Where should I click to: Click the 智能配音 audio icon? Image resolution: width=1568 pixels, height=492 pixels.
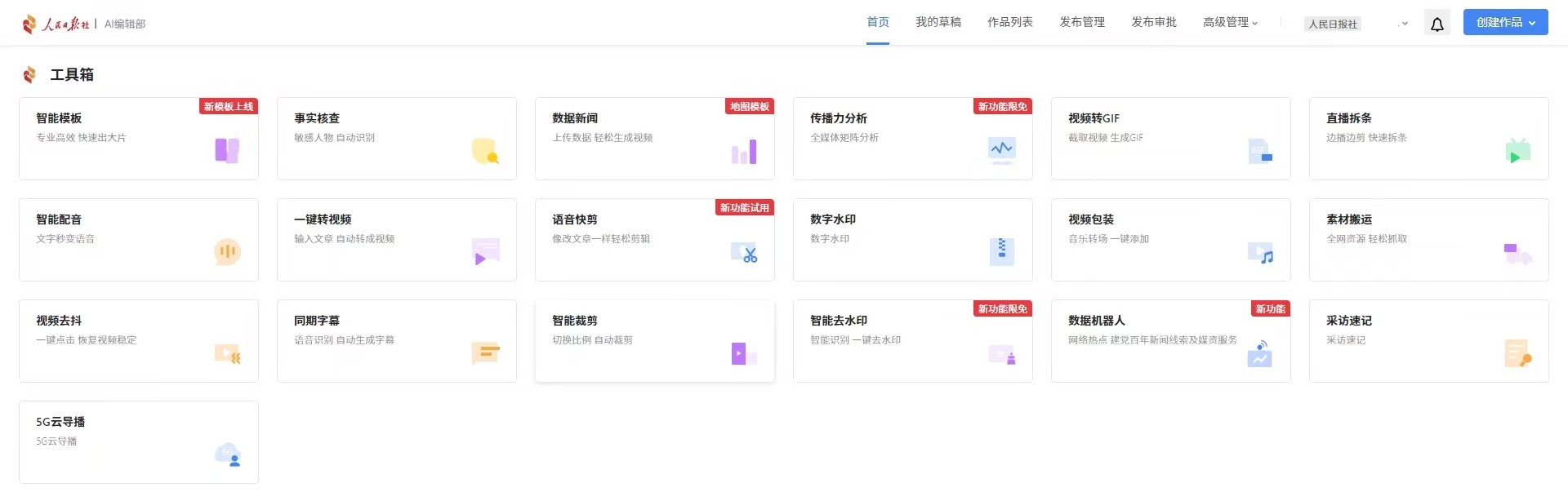227,251
